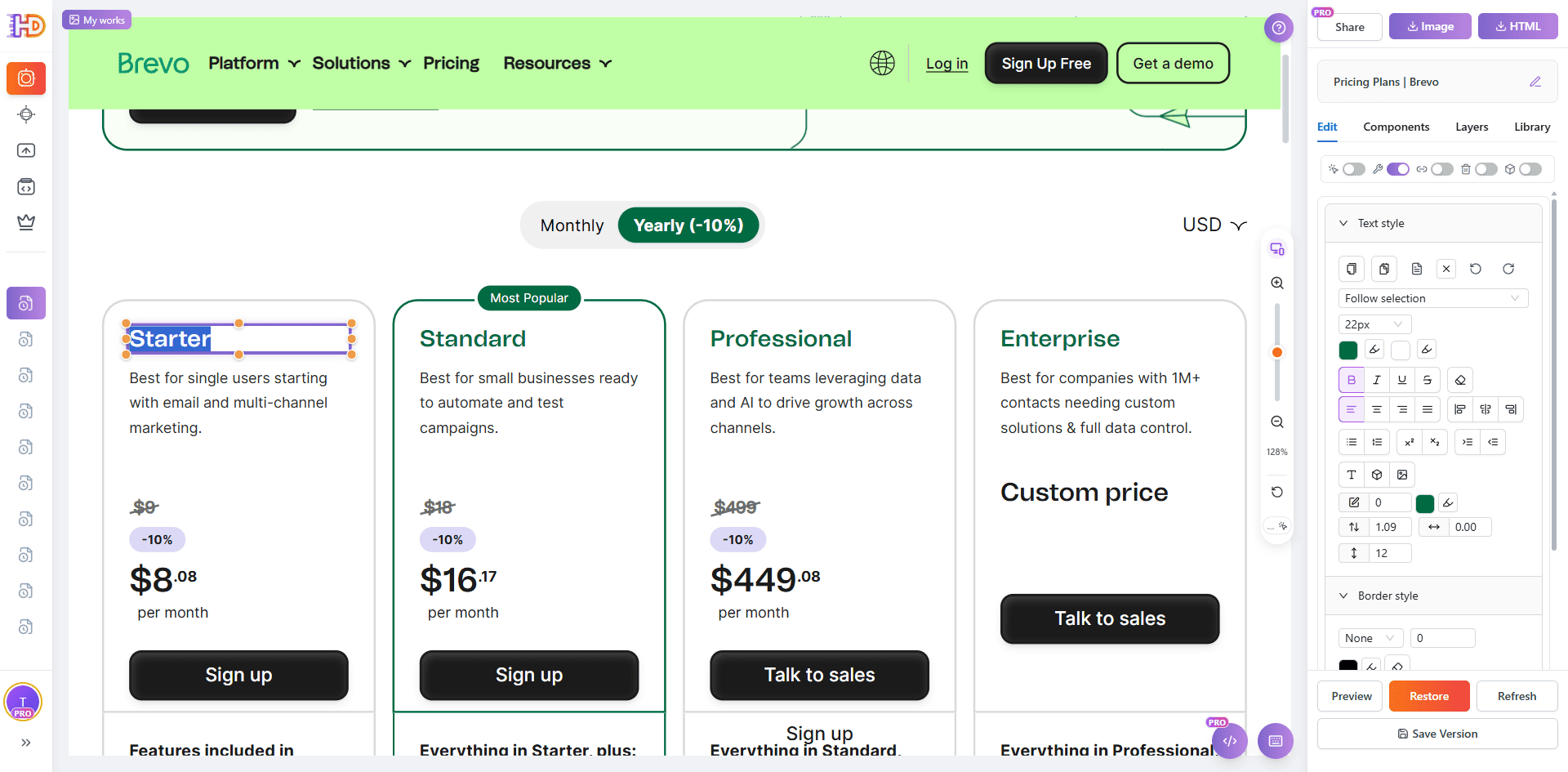Toggle italic text formatting
Image resolution: width=1568 pixels, height=772 pixels.
[x=1377, y=380]
